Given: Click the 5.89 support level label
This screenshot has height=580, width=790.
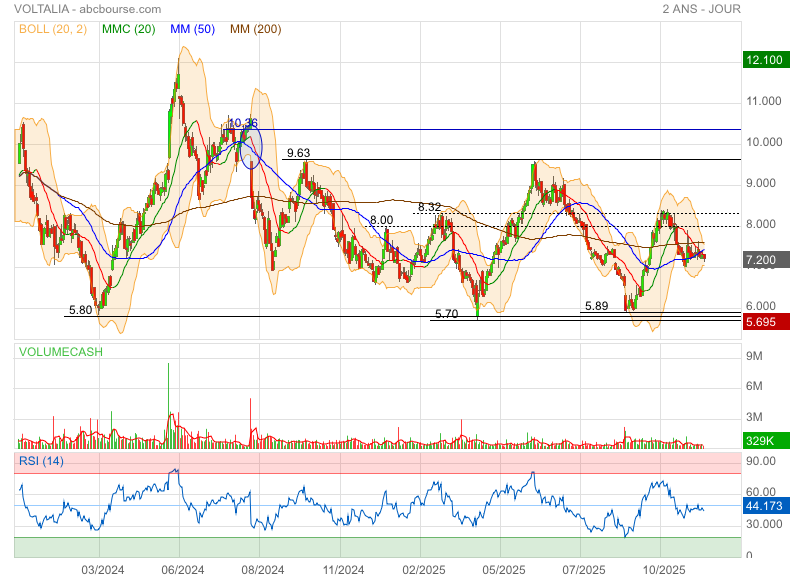Looking at the screenshot, I should click(x=596, y=306).
